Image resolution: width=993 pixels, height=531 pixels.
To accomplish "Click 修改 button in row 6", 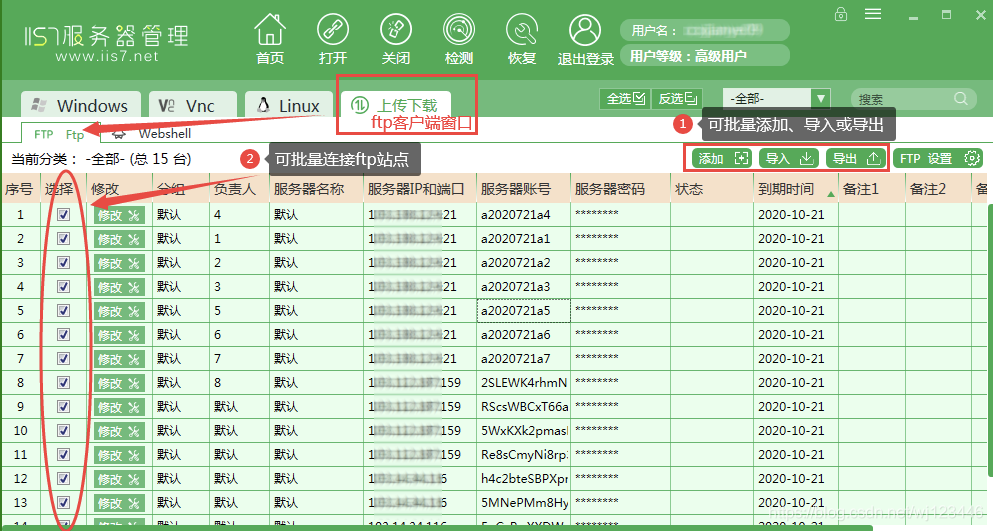I will tap(119, 336).
